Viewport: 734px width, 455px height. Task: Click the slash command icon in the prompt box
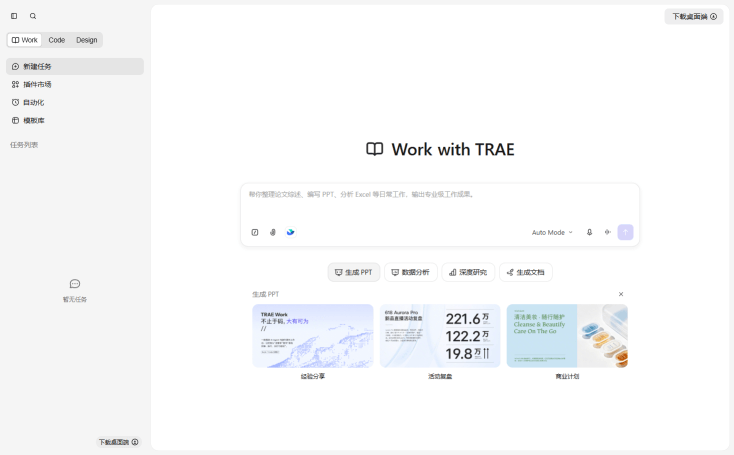255,232
